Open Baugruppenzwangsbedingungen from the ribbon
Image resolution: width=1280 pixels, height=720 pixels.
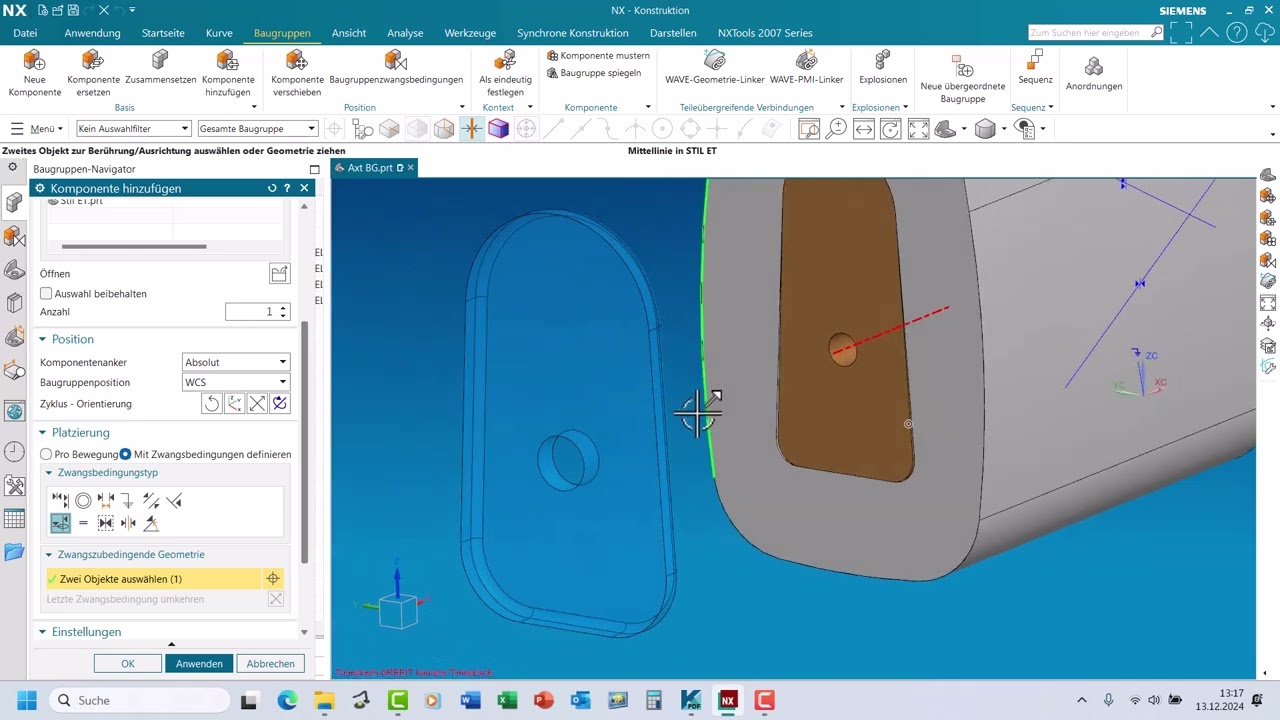(x=396, y=67)
